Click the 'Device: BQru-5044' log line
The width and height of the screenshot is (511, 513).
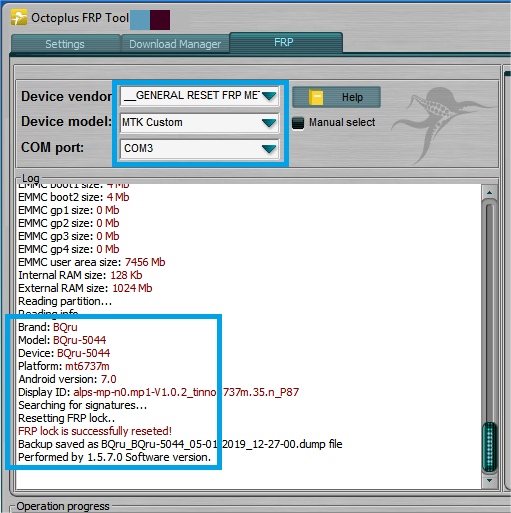[64, 353]
